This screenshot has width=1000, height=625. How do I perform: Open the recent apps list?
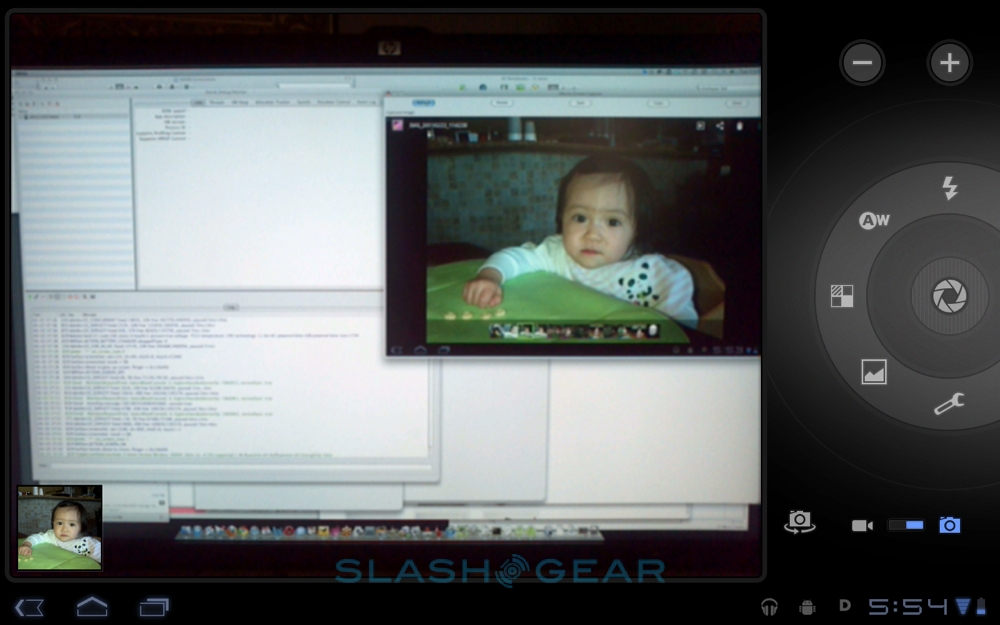[154, 606]
